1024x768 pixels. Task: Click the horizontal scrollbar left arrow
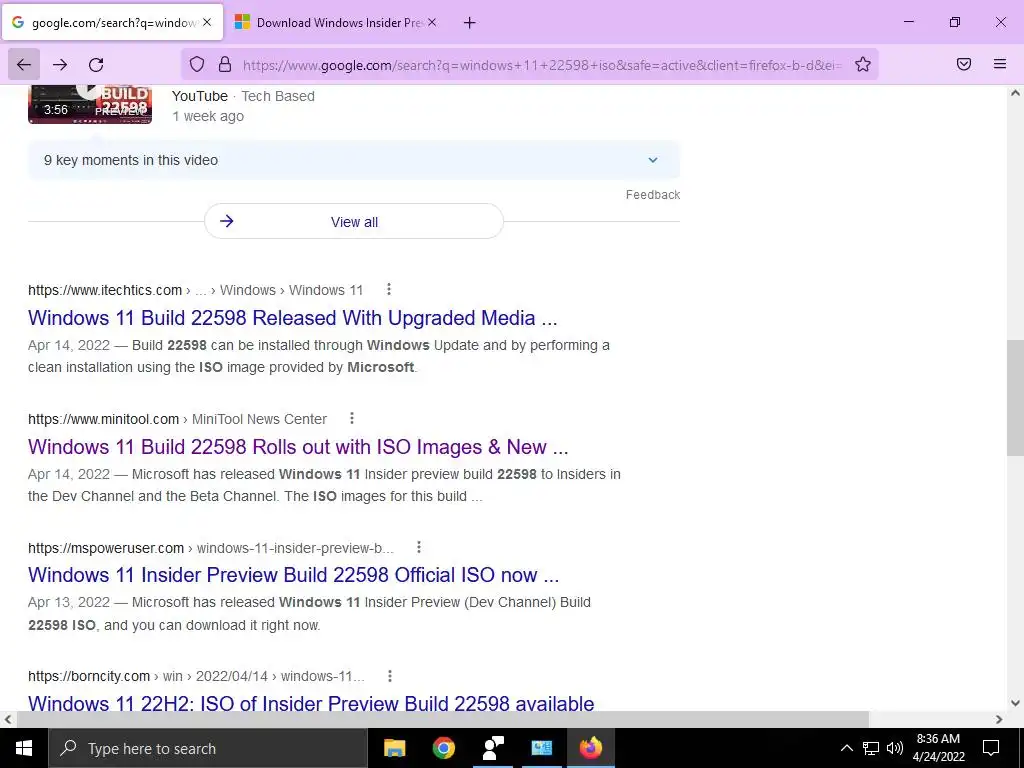point(7,719)
